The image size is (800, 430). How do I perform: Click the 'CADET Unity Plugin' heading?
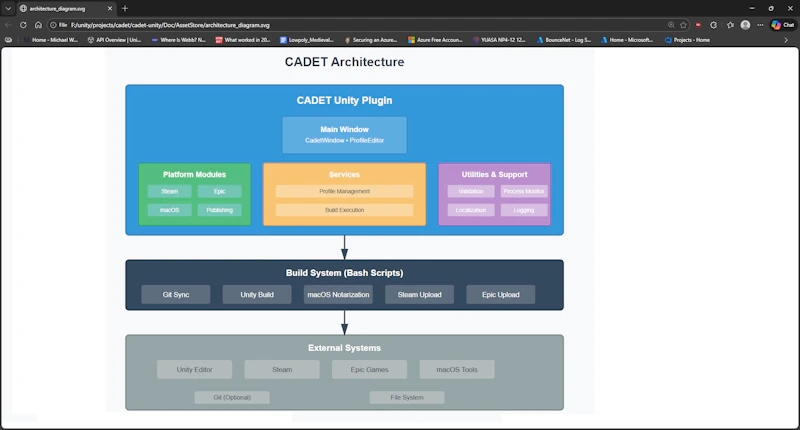tap(344, 100)
